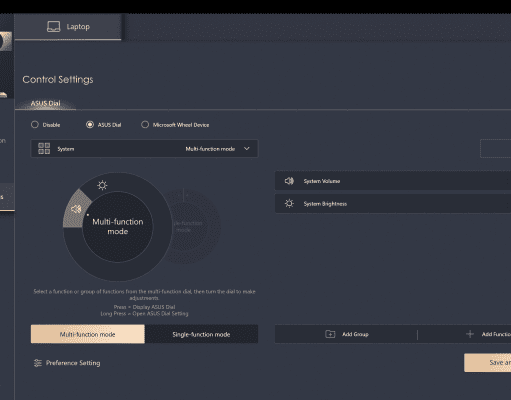511x400 pixels.
Task: Click the dashed empty box at right
Action: 496,149
